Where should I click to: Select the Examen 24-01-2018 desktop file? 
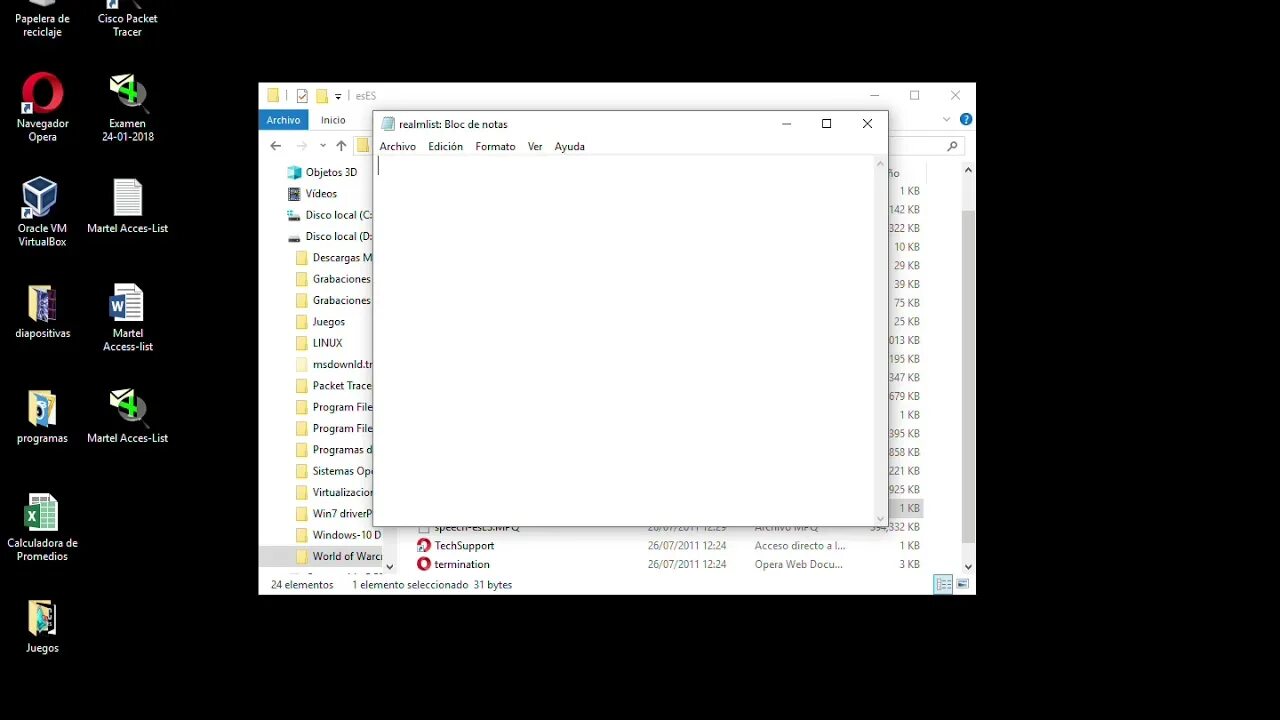(x=127, y=107)
